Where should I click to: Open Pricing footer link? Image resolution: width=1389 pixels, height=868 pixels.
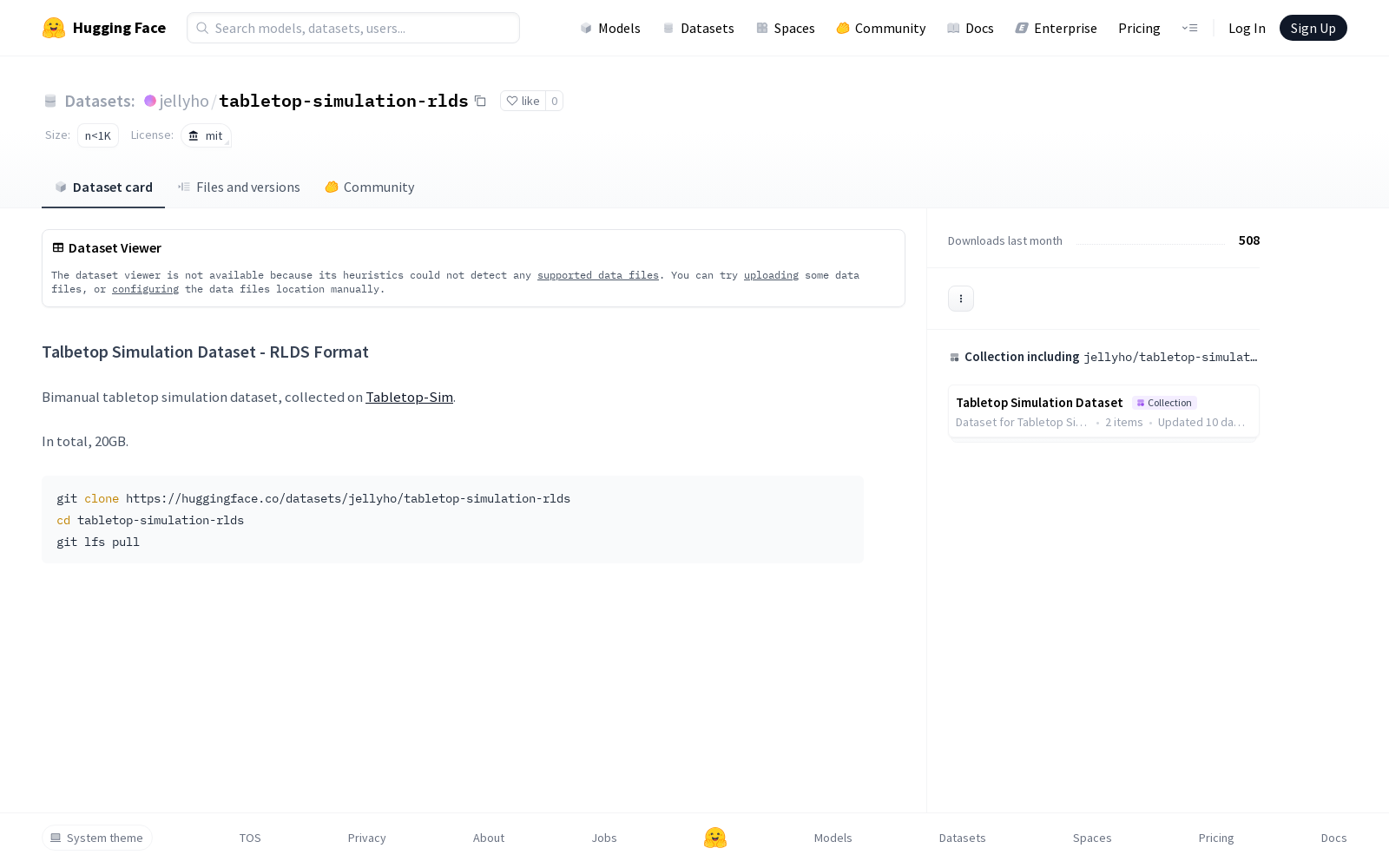click(1216, 838)
